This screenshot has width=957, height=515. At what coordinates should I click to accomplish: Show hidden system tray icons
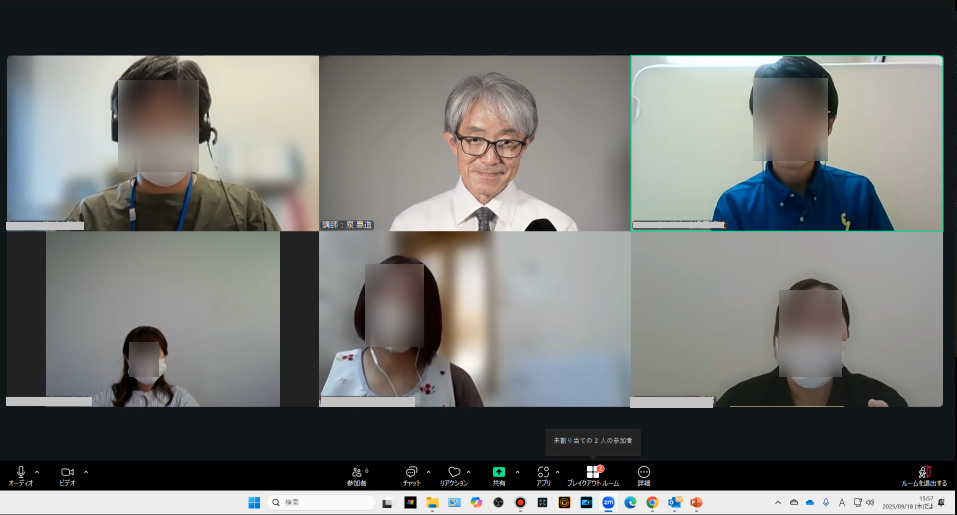[x=778, y=503]
